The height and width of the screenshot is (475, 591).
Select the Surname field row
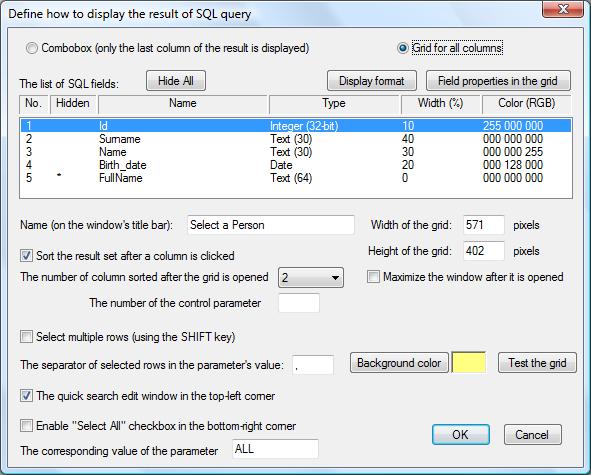click(x=296, y=139)
